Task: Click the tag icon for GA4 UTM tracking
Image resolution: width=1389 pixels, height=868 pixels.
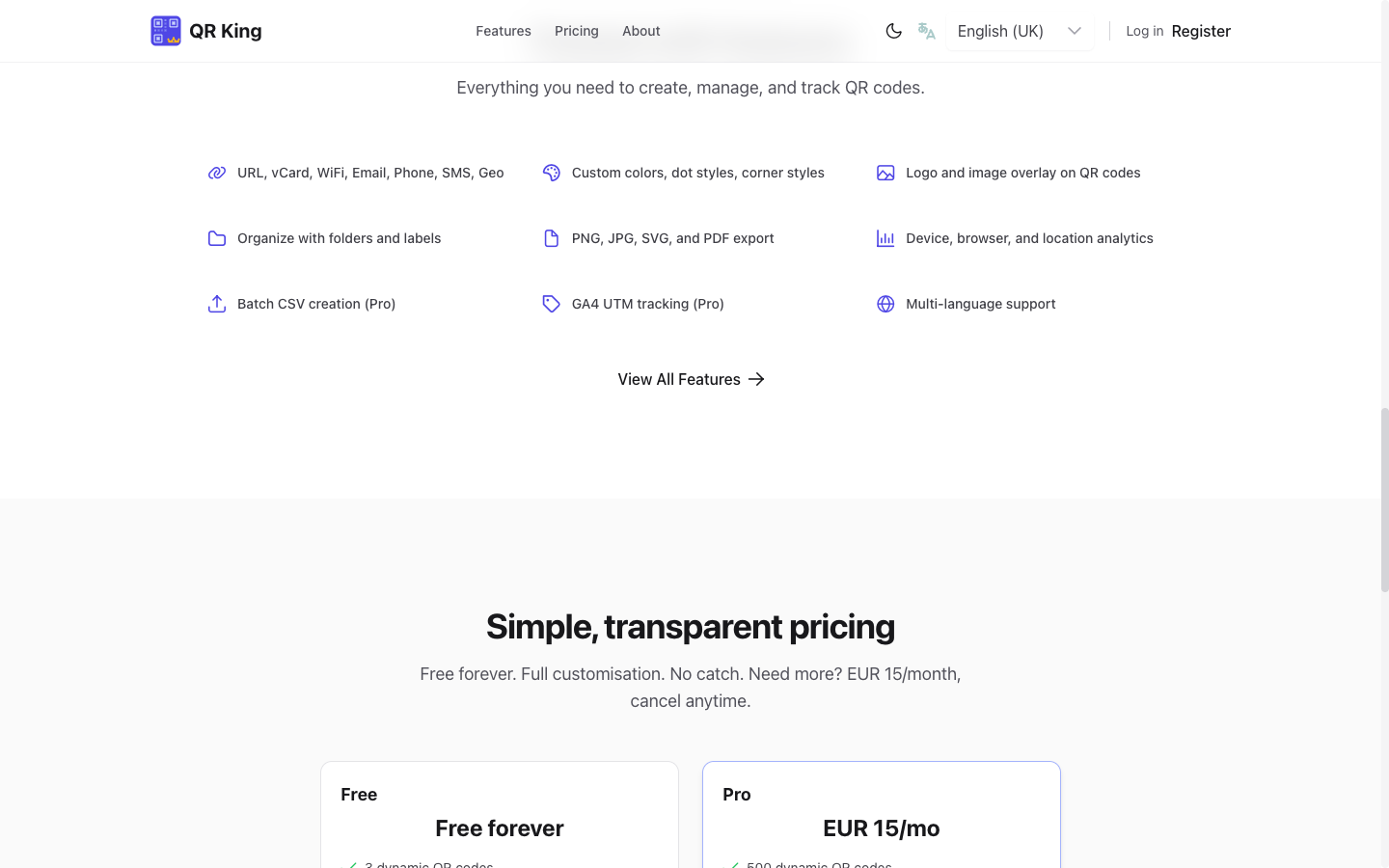Action: [552, 304]
